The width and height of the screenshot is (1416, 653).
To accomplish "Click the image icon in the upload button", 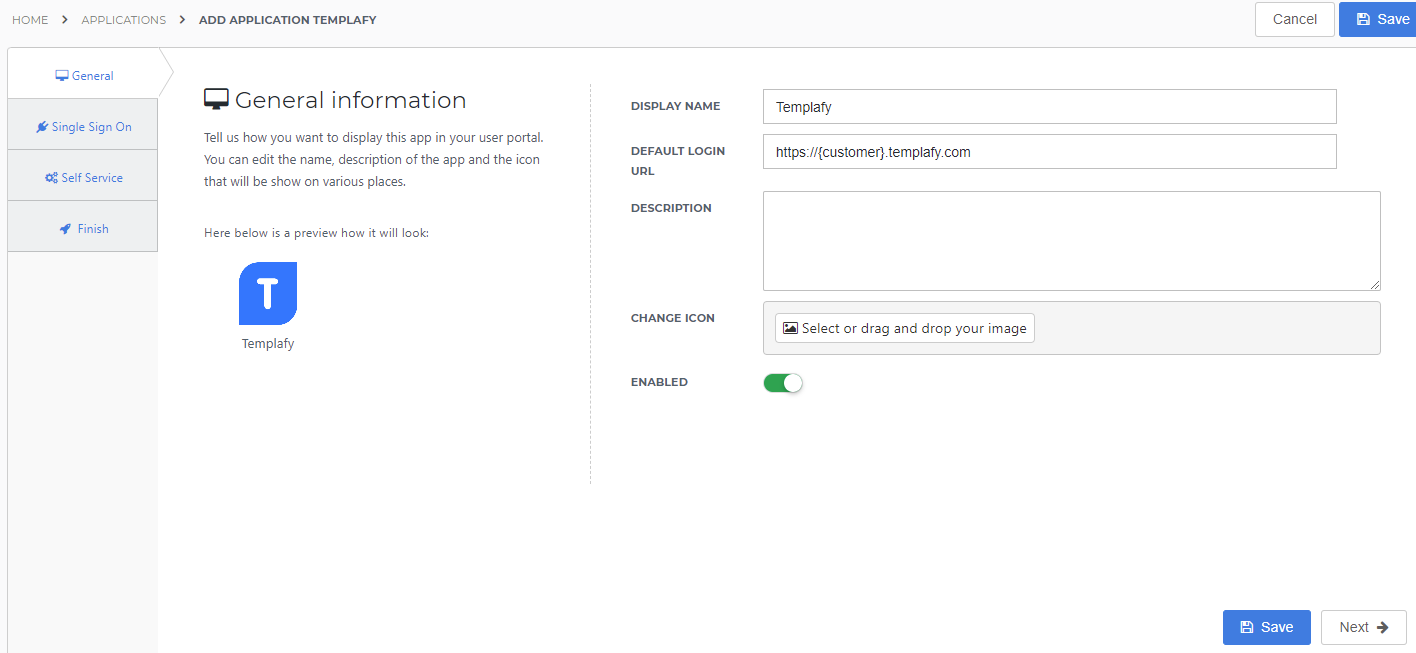I will 790,328.
